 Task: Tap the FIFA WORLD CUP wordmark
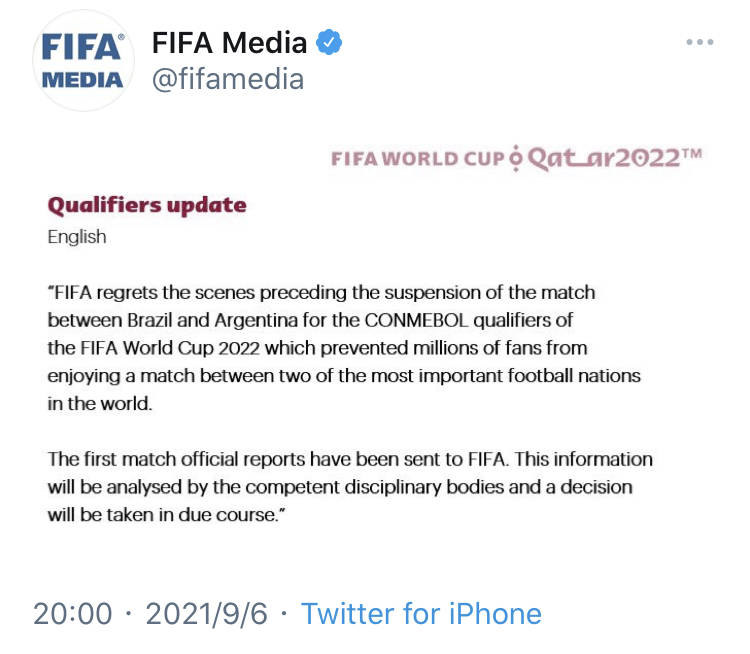tap(418, 159)
